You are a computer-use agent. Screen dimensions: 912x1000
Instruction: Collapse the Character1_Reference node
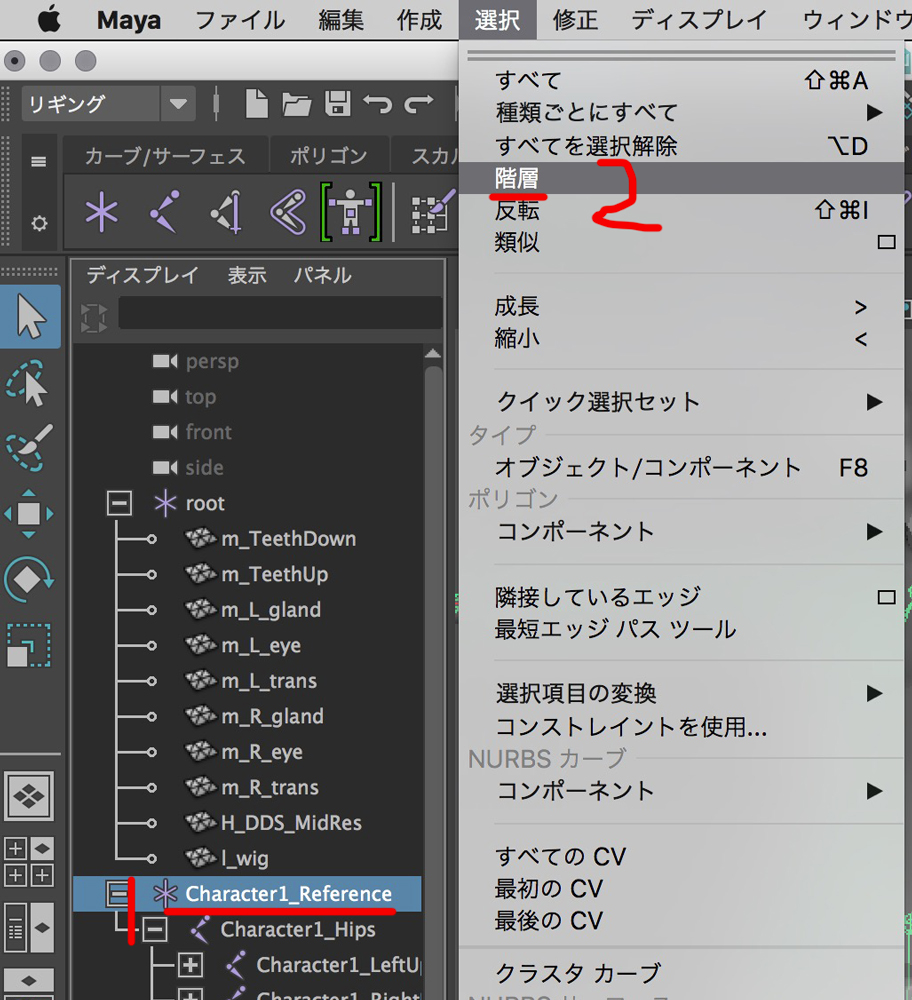pos(119,893)
